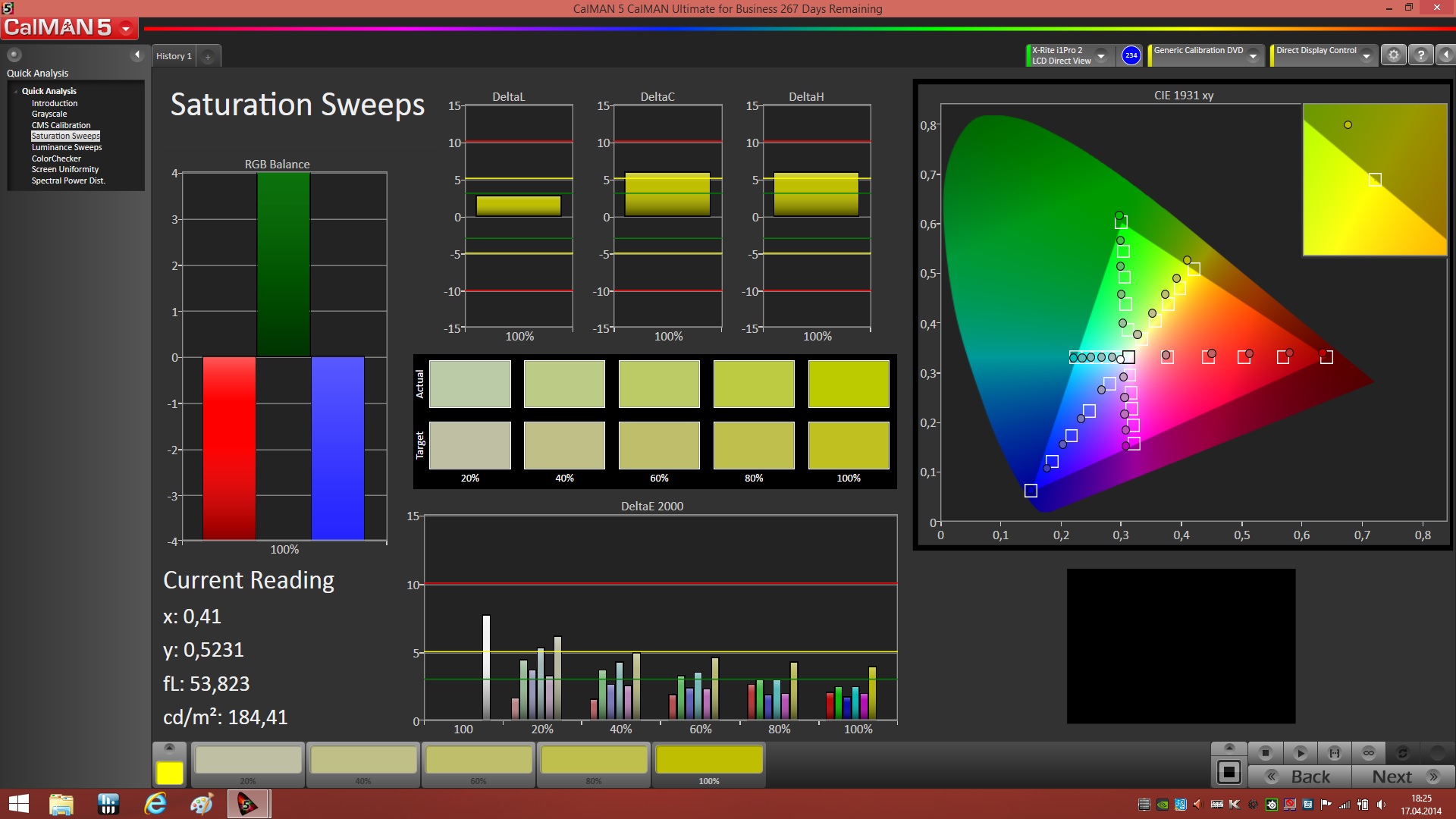The image size is (1456, 819).
Task: Toggle the round button above Quick Analysis
Action: pos(14,55)
